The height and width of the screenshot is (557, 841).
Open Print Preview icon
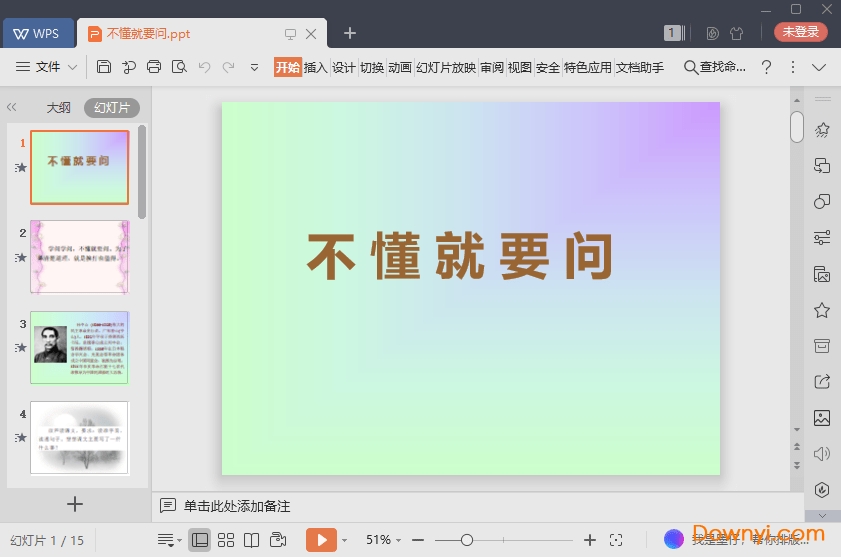pos(179,67)
